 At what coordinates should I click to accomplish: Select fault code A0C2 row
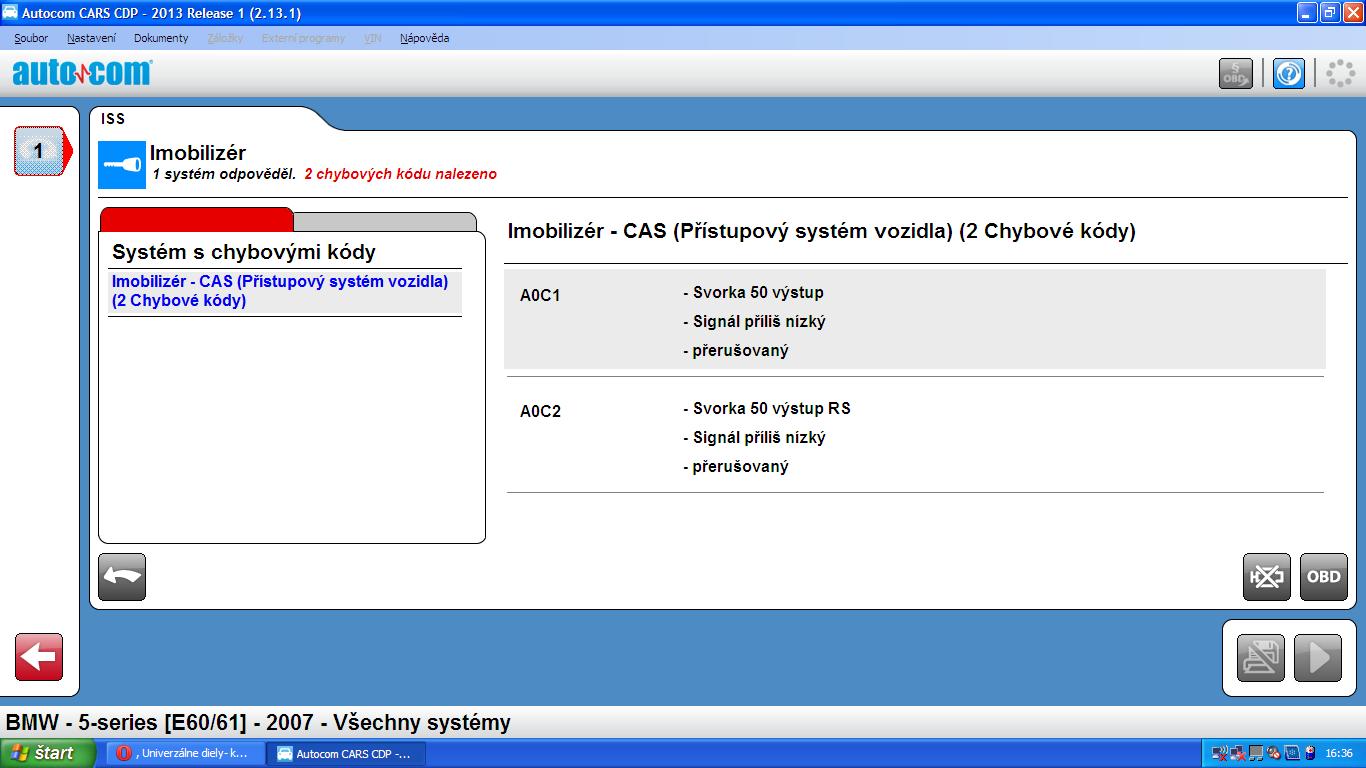click(x=914, y=437)
